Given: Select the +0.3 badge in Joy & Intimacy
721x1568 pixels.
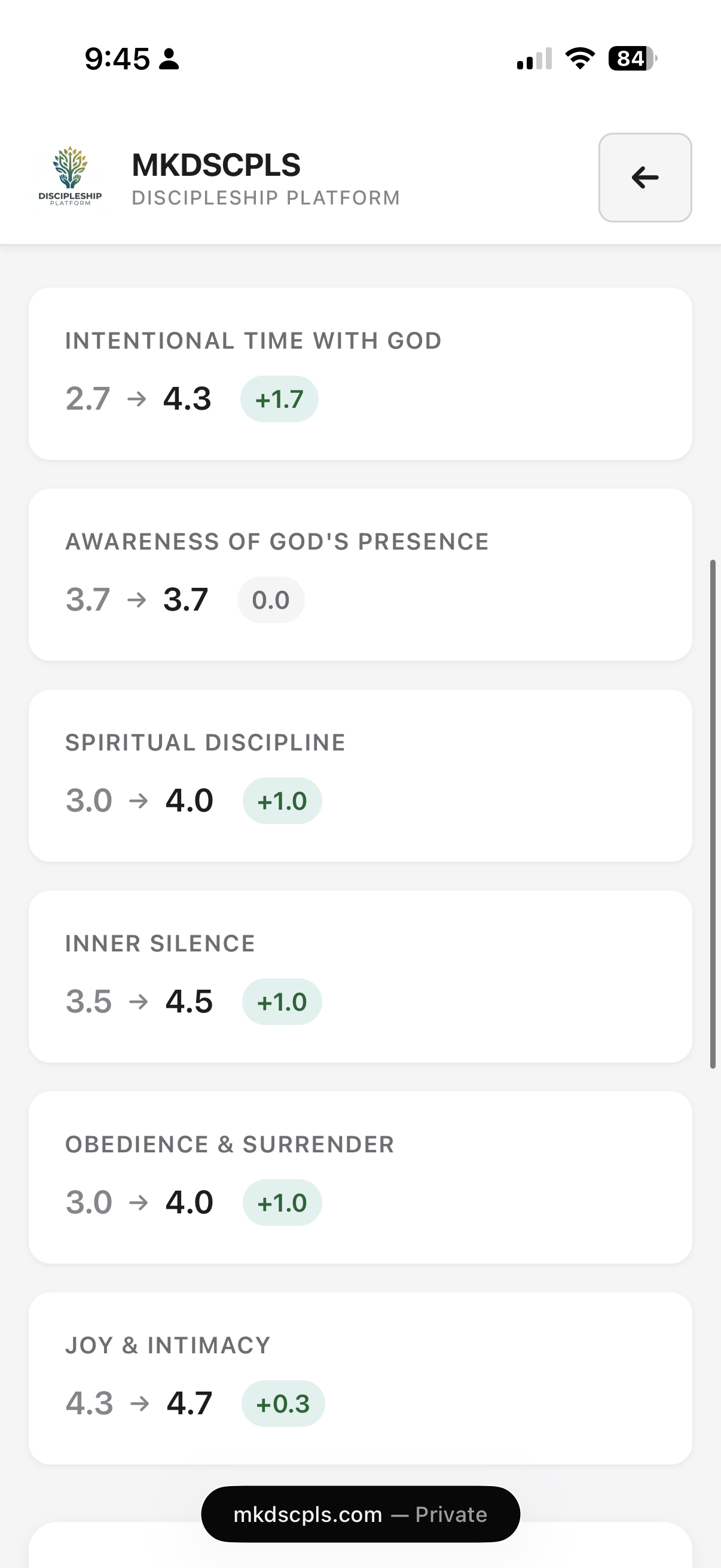Looking at the screenshot, I should (283, 1403).
